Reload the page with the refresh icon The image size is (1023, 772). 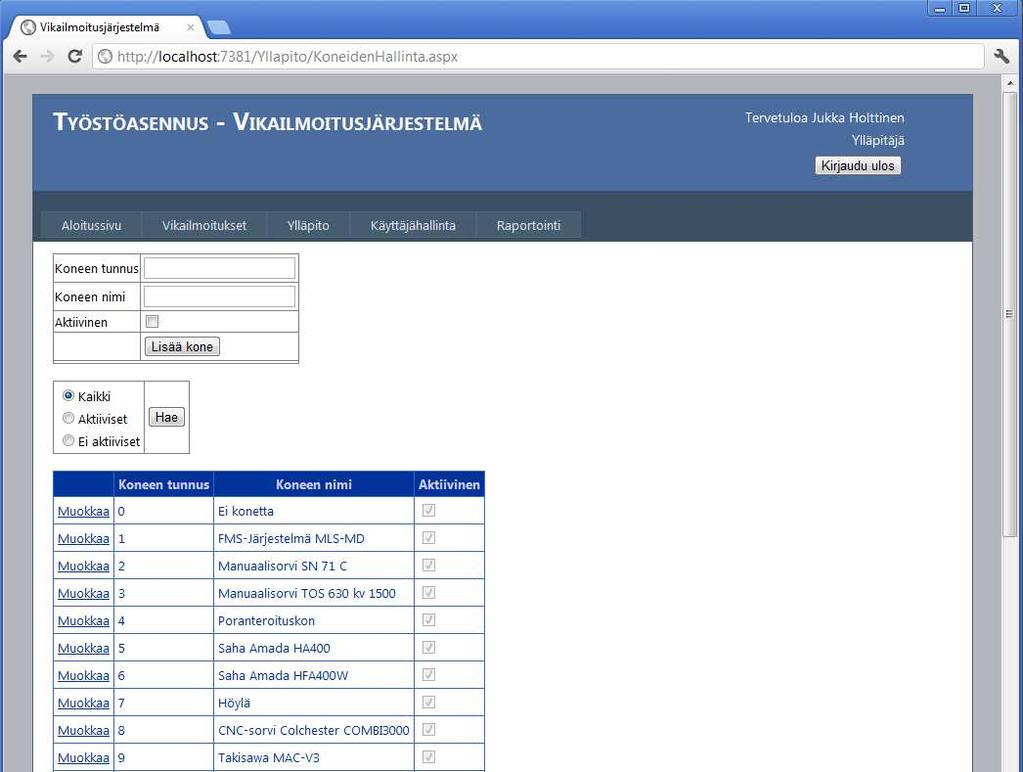tap(75, 57)
